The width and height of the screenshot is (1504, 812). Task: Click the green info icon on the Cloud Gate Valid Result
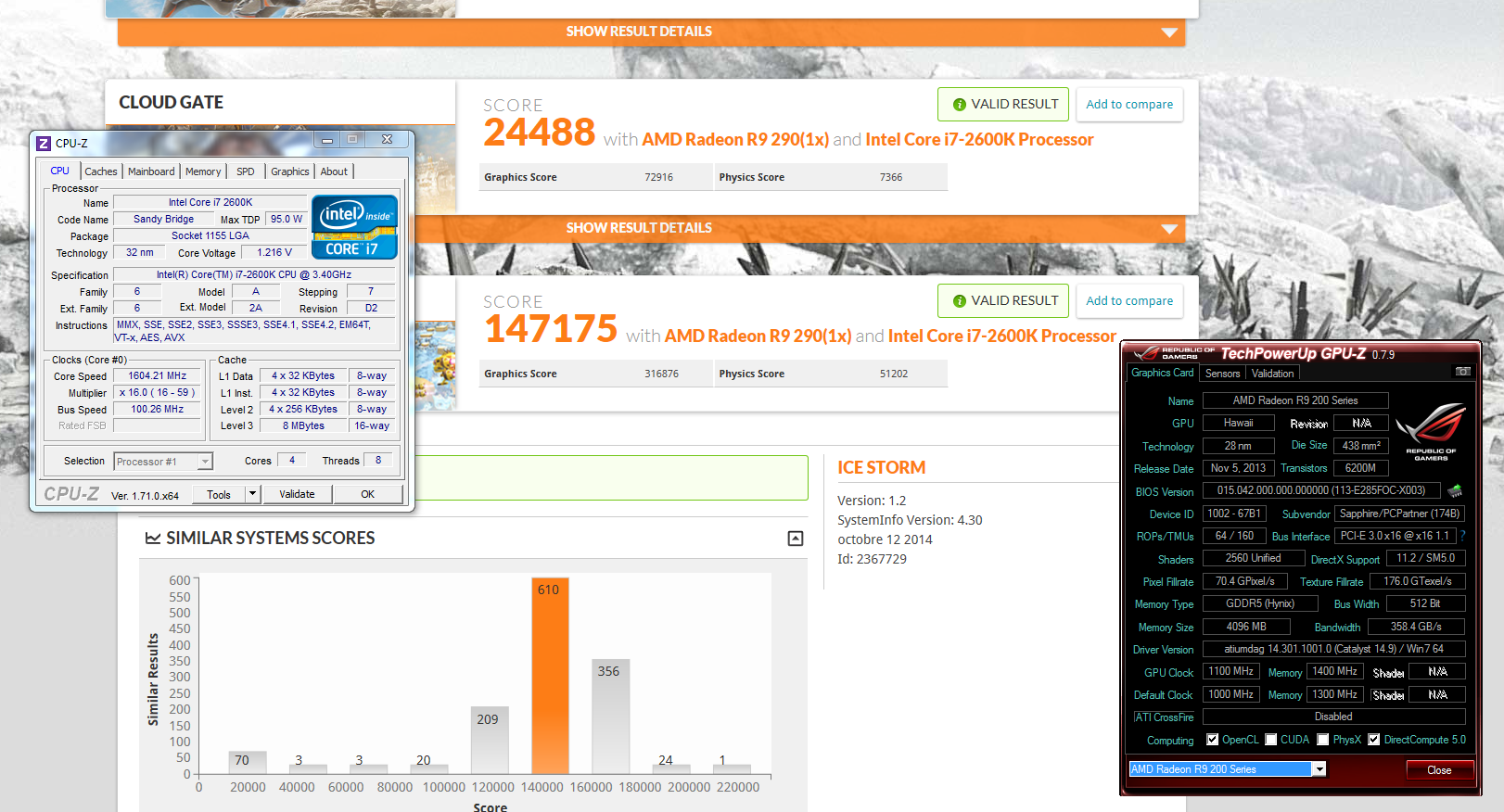(x=959, y=105)
